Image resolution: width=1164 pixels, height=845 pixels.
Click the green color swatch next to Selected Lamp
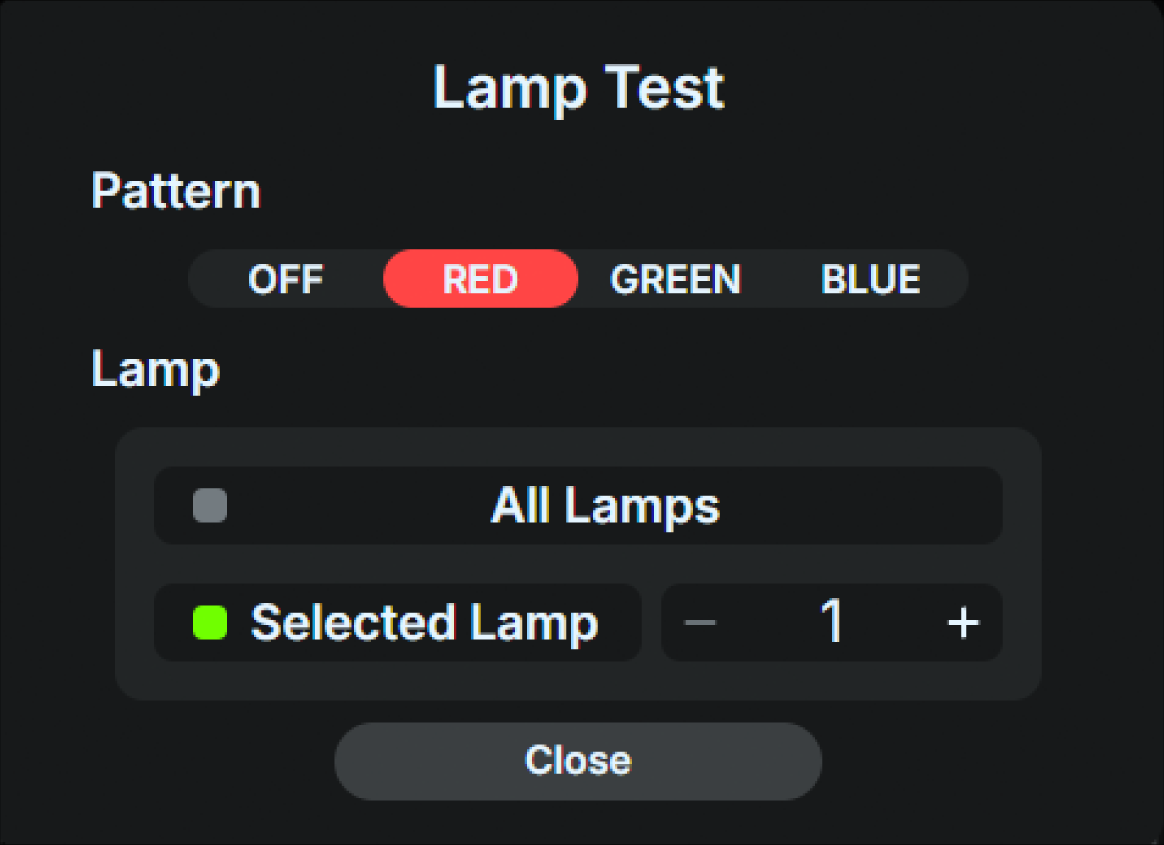(208, 622)
